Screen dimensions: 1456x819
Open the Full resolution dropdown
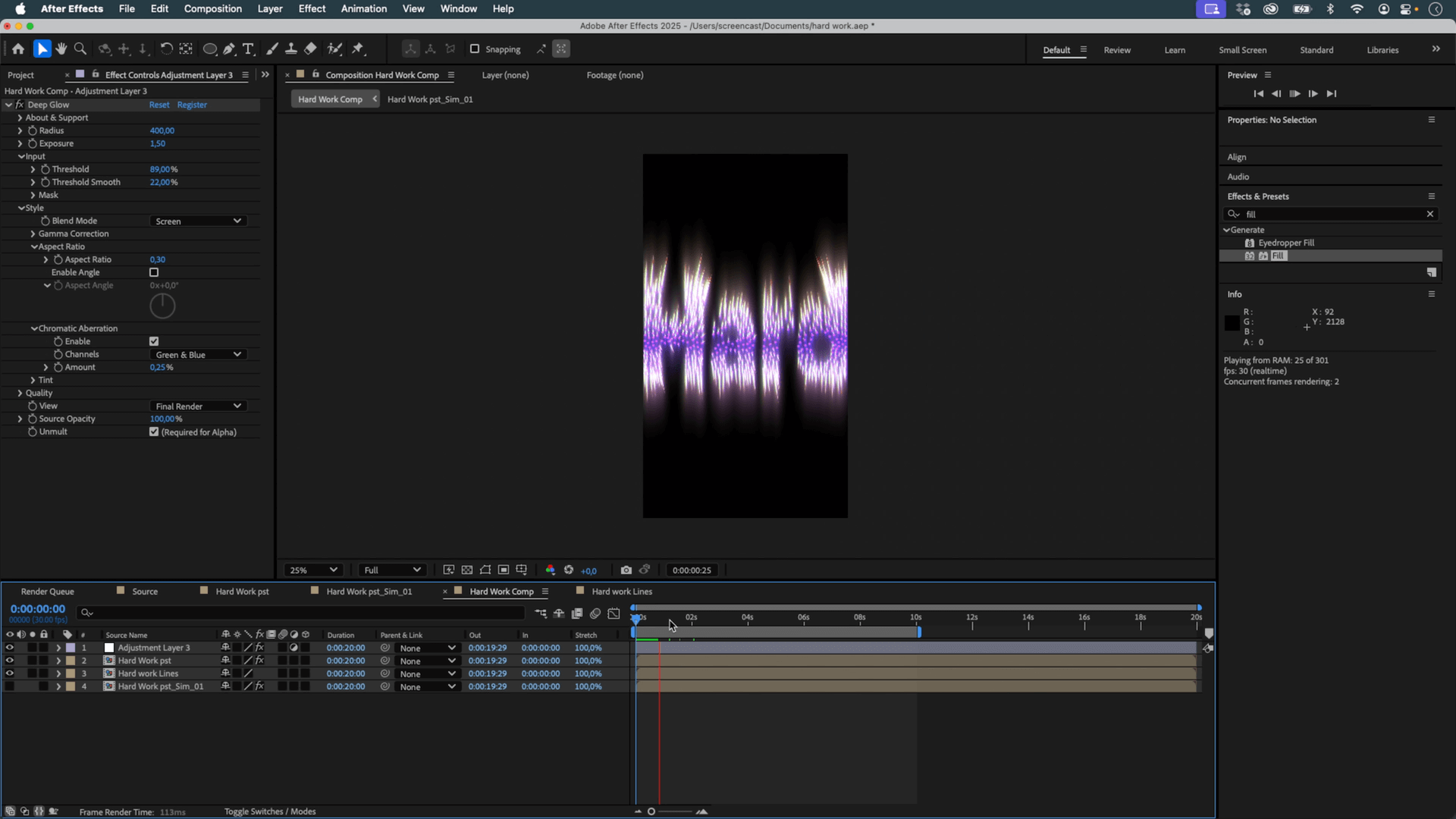coord(392,570)
